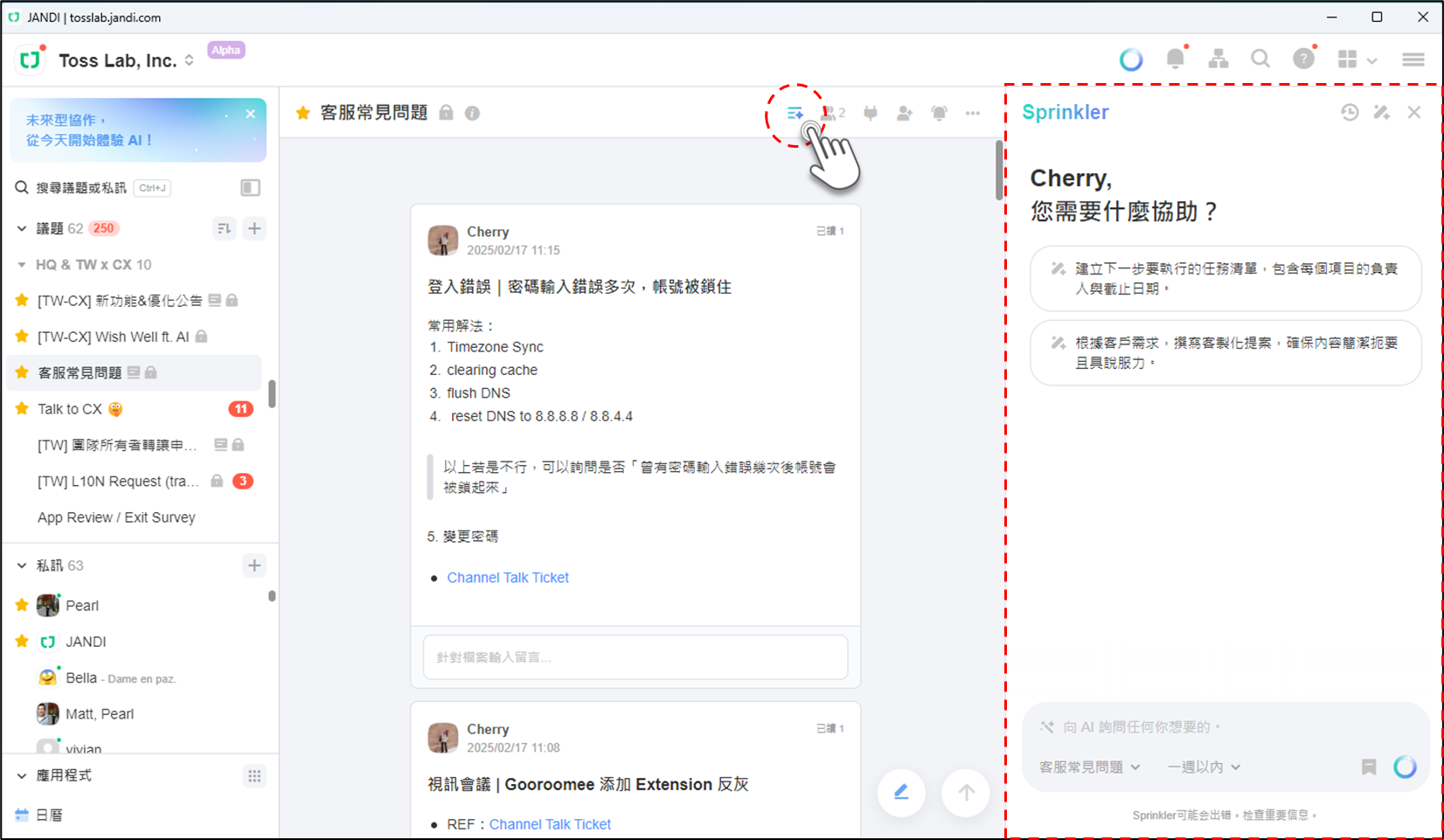Screen dimensions: 1444x840
Task: Toggle the star beside the JANDI chat
Action: 23,642
